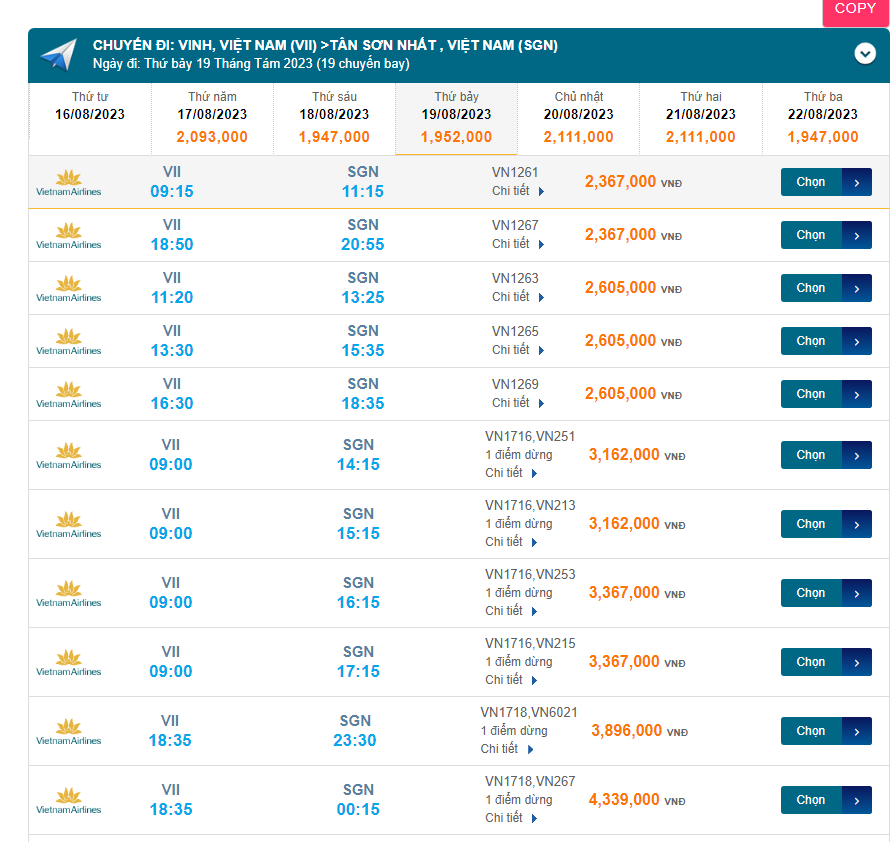Screen dimensions: 893x842
Task: Click arrow on Chọn button for 4,339,000 flight
Action: 857,800
